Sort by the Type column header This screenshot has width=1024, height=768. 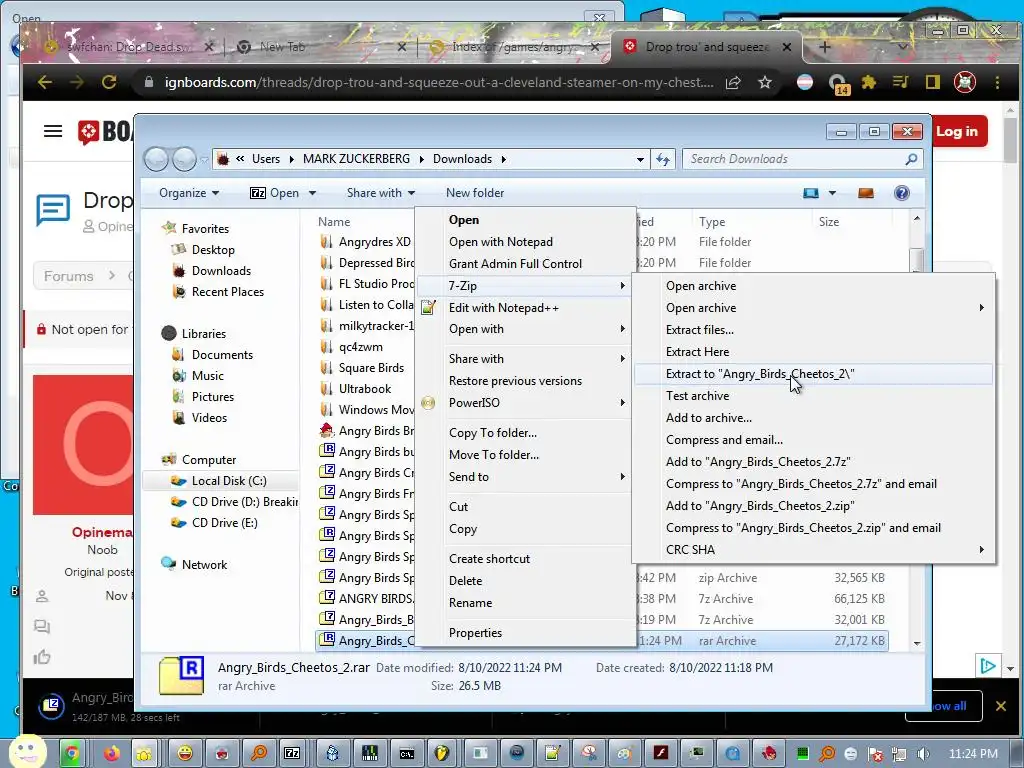click(711, 222)
